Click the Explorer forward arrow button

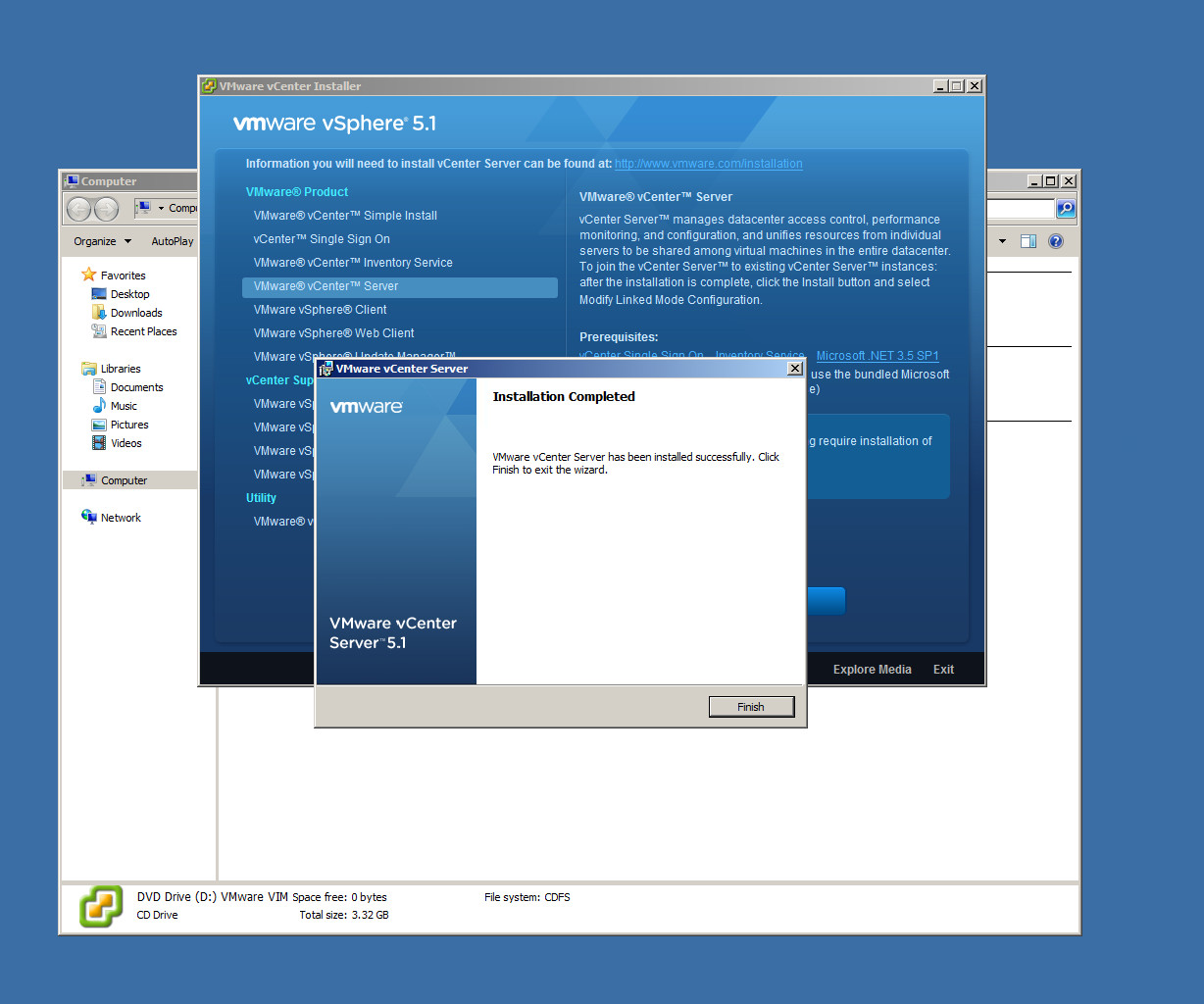[x=106, y=209]
